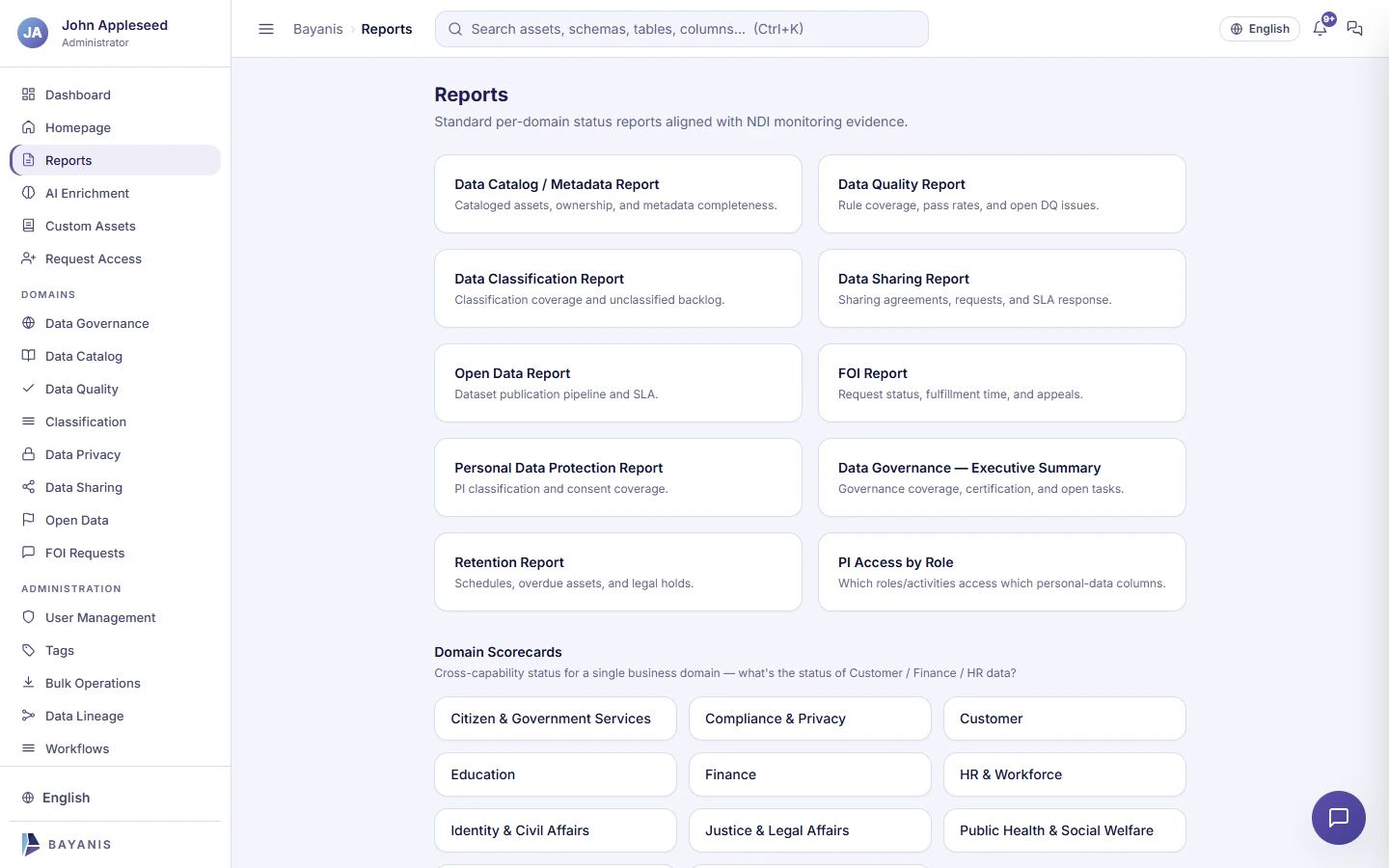Click the Domain Scorecards heading
The image size is (1389, 868).
point(498,652)
